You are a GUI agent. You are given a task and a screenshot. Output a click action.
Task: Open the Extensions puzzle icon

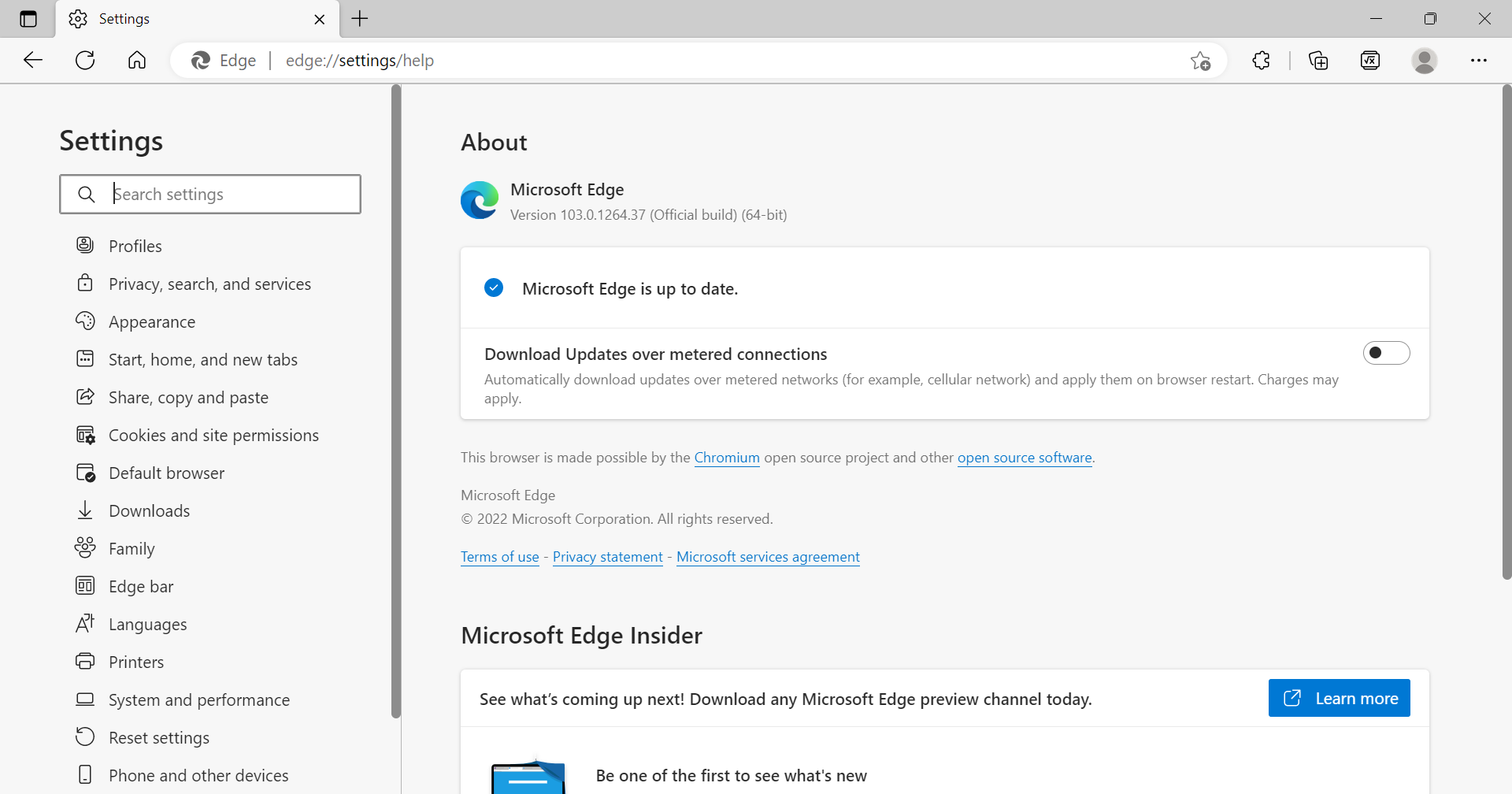1261,60
